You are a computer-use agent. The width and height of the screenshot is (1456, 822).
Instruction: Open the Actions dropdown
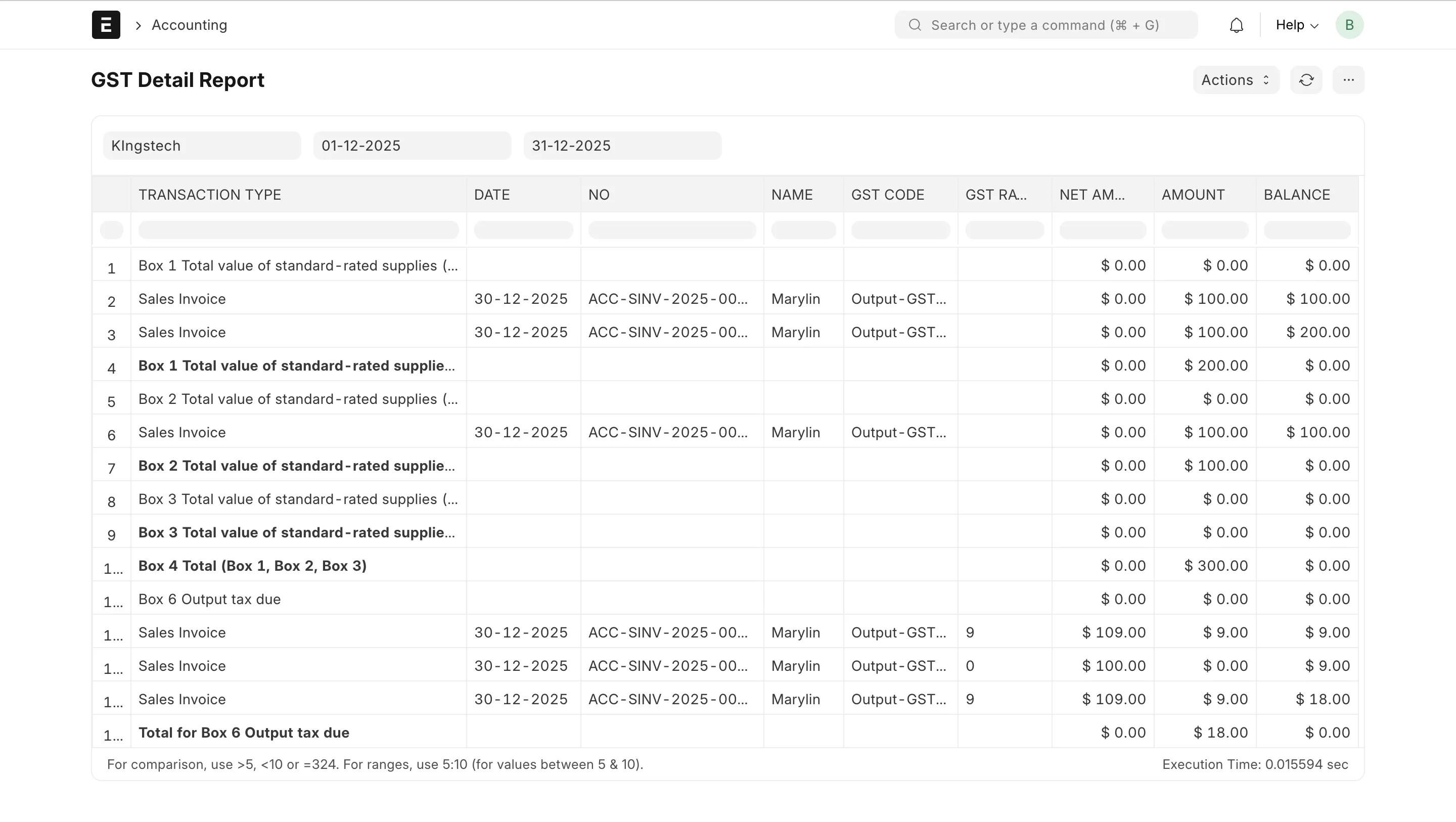[1236, 80]
